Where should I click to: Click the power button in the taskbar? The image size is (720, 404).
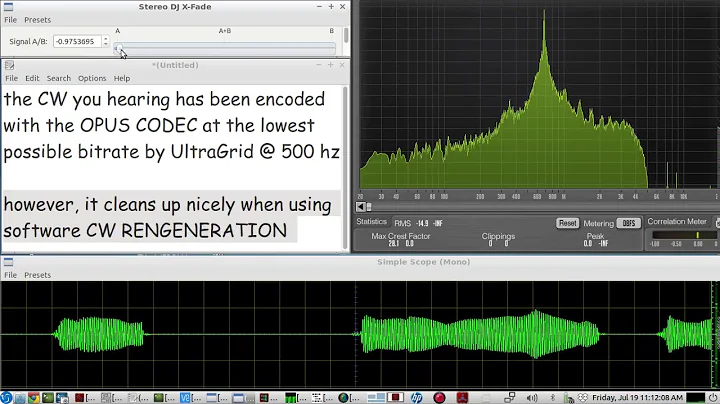tap(713, 398)
